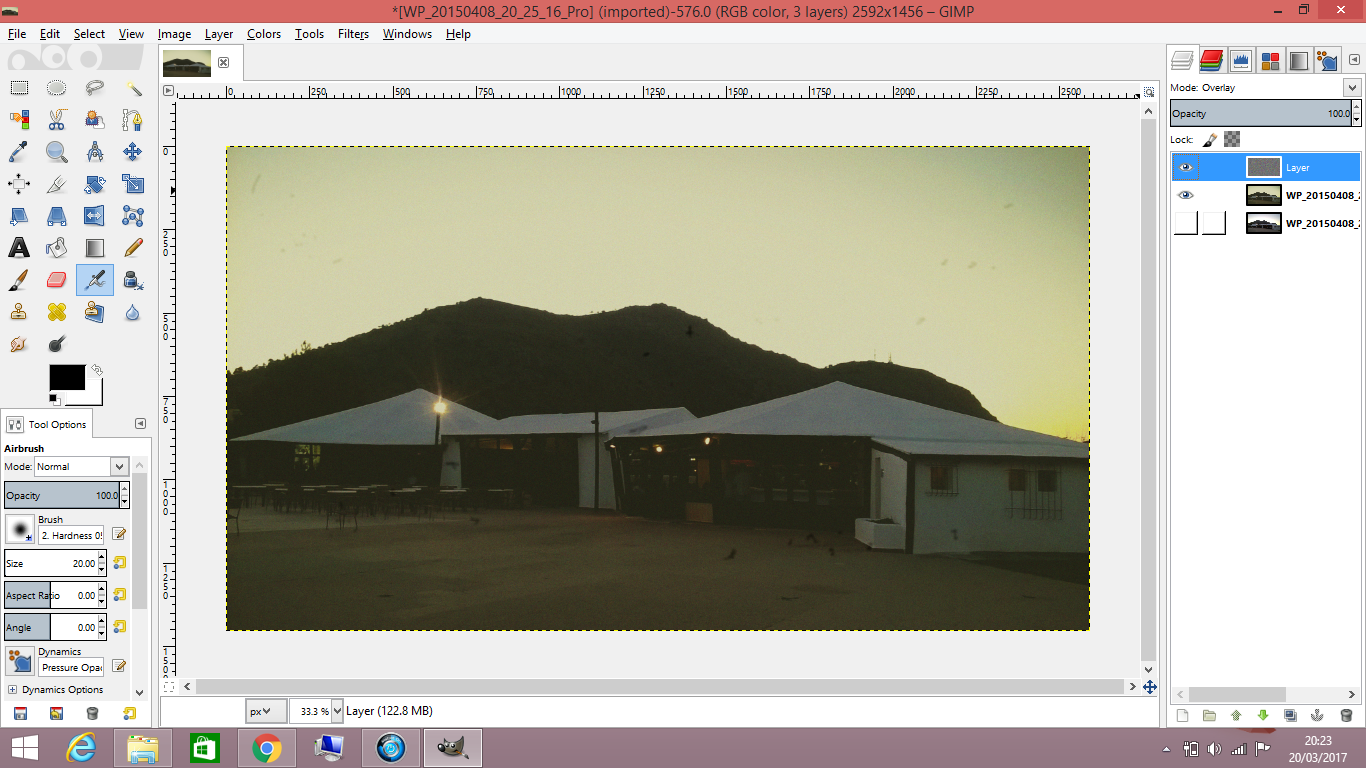Expand the Dynamics Options section

coord(13,690)
